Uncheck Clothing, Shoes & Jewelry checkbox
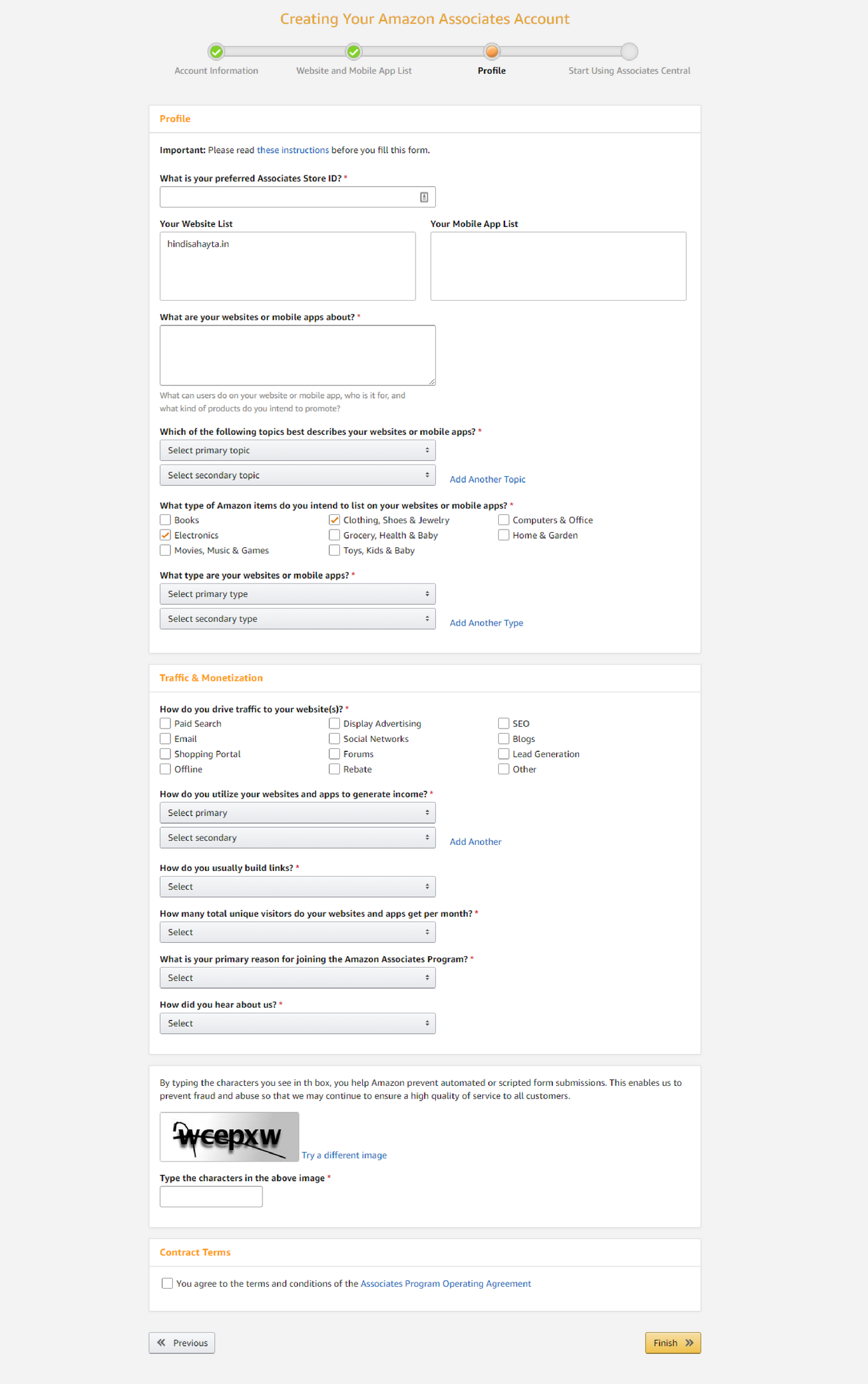Viewport: 868px width, 1384px height. click(x=334, y=520)
